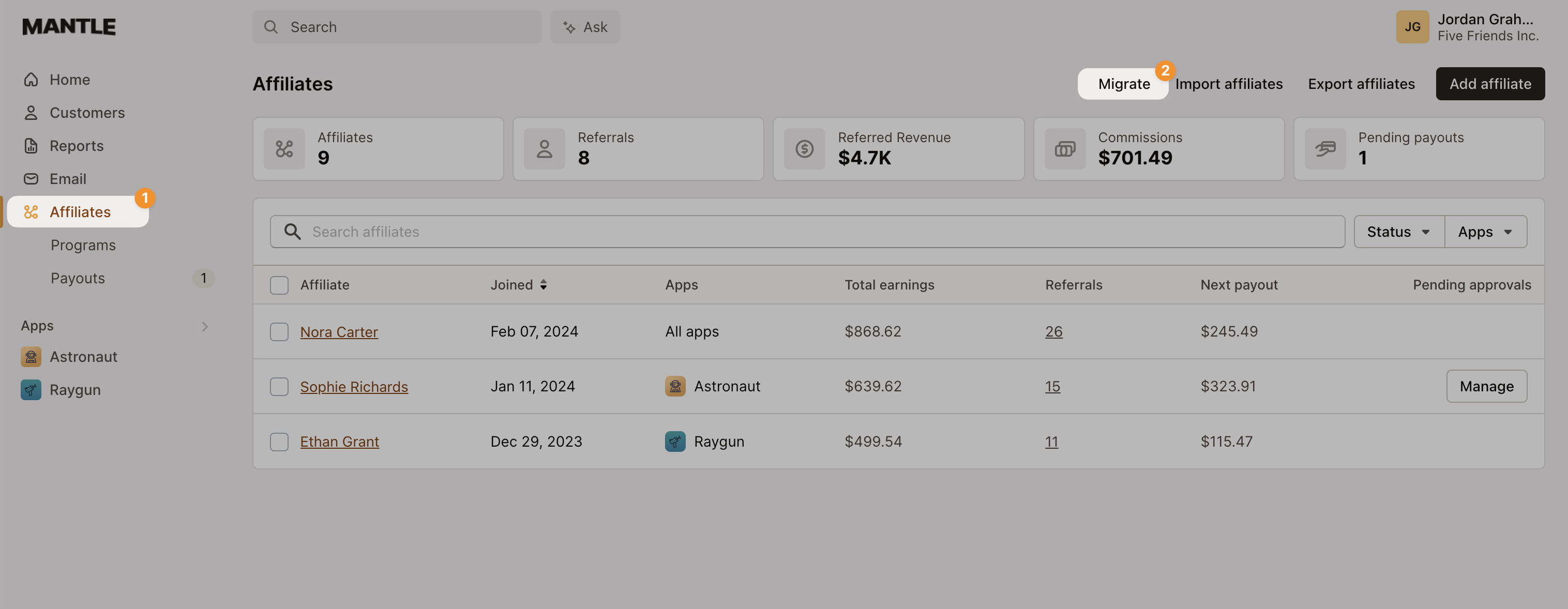1568x609 pixels.
Task: Check the checkbox next to Nora Carter
Action: coord(279,331)
